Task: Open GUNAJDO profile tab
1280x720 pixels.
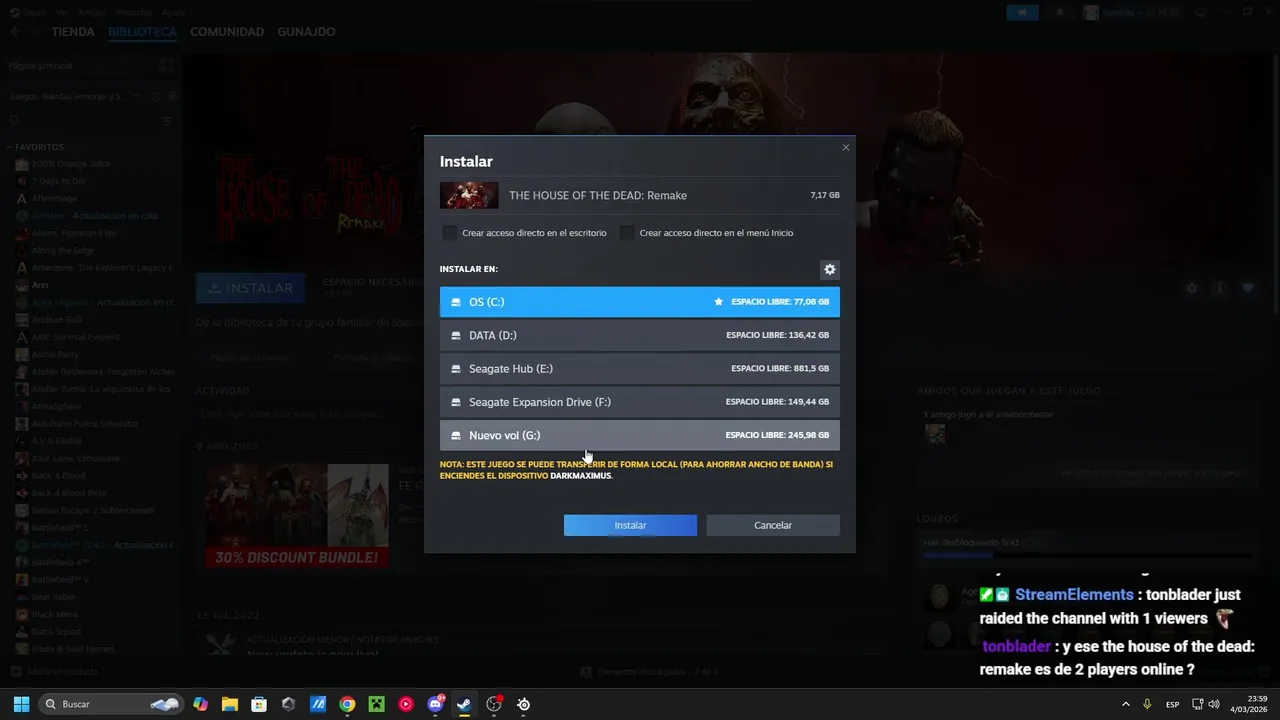Action: (x=306, y=32)
